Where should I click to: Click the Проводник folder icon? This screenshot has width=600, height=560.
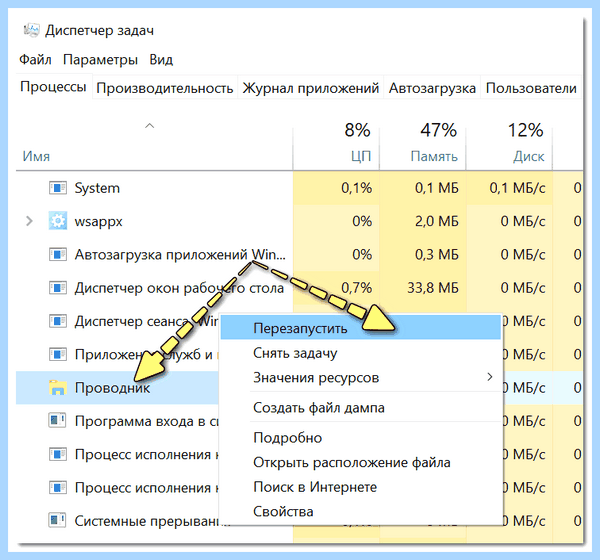pyautogui.click(x=58, y=387)
